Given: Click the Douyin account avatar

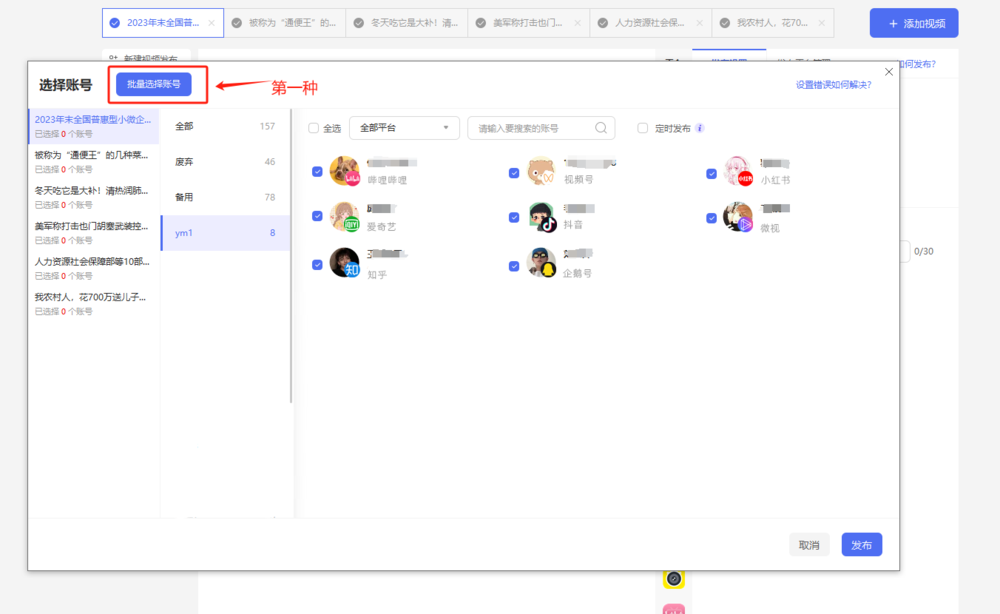Looking at the screenshot, I should [541, 217].
